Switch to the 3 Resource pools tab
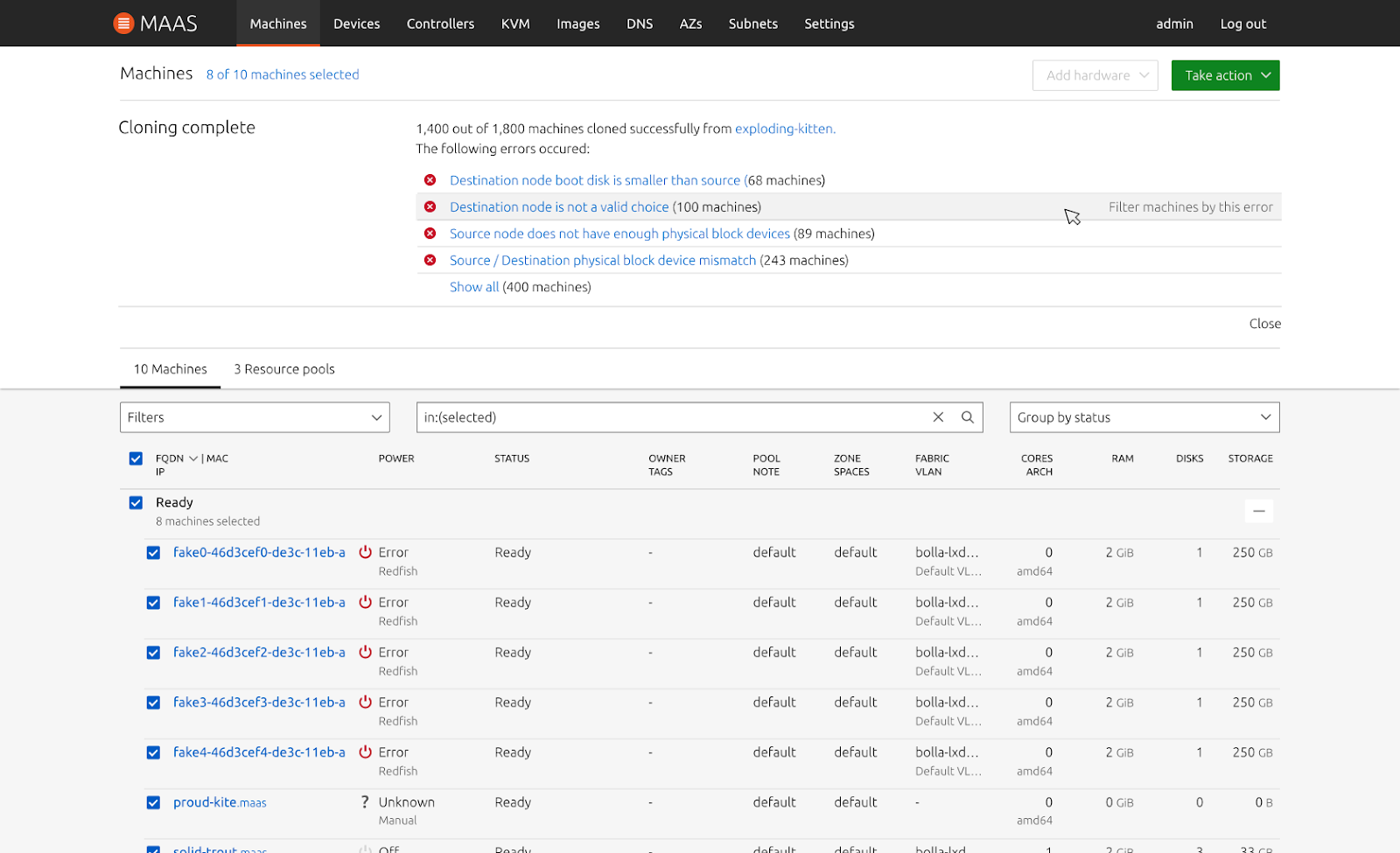This screenshot has width=1400, height=853. tap(284, 369)
